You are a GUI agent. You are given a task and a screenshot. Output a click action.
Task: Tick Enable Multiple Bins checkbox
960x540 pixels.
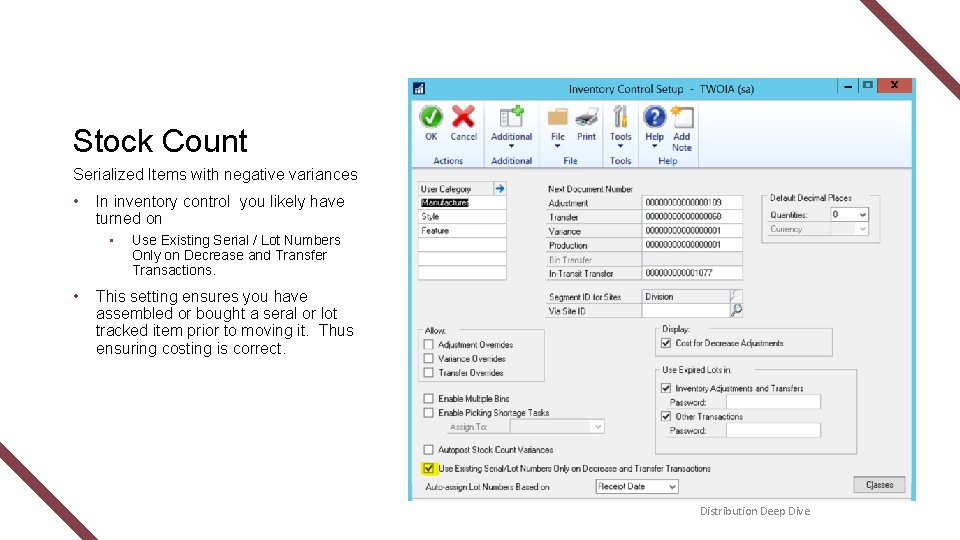point(429,399)
